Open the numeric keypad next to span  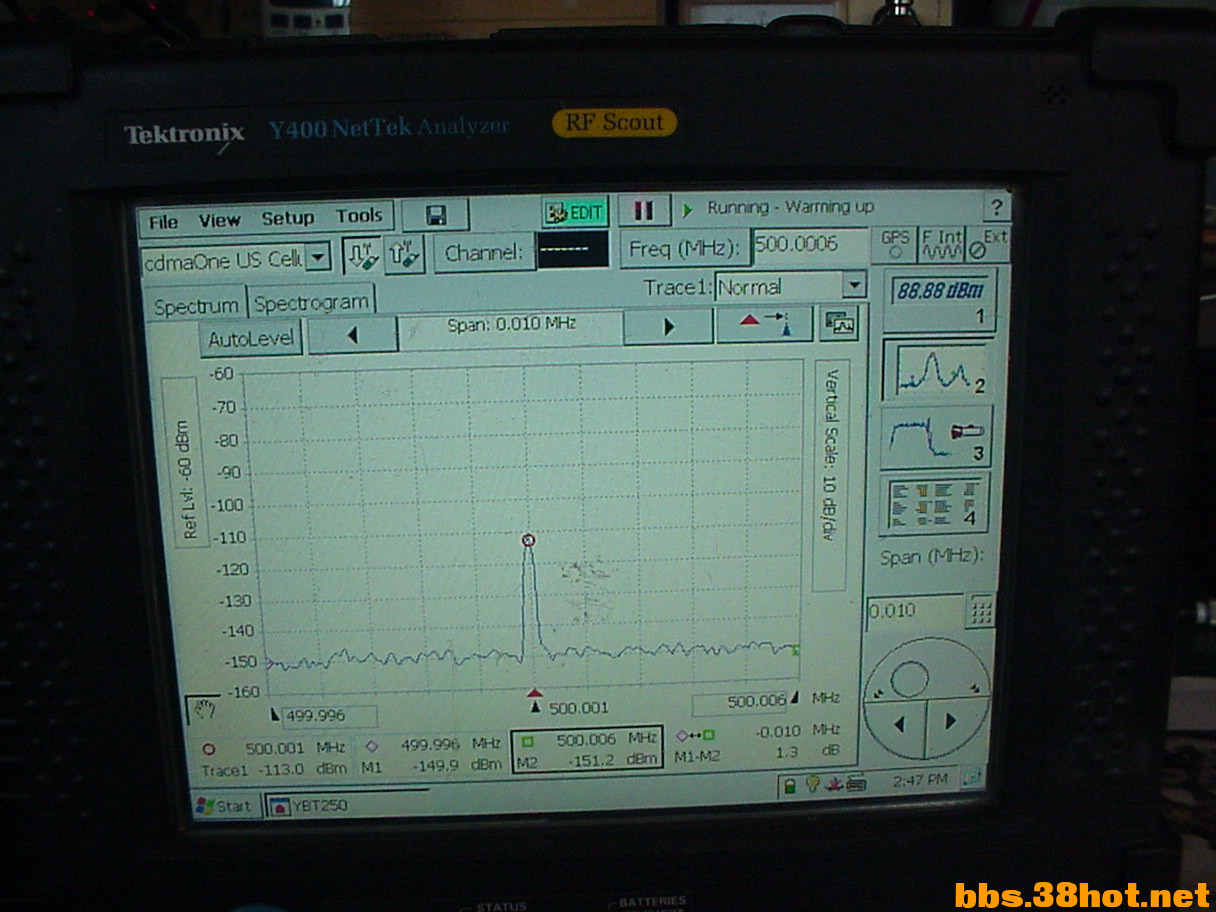pos(980,610)
